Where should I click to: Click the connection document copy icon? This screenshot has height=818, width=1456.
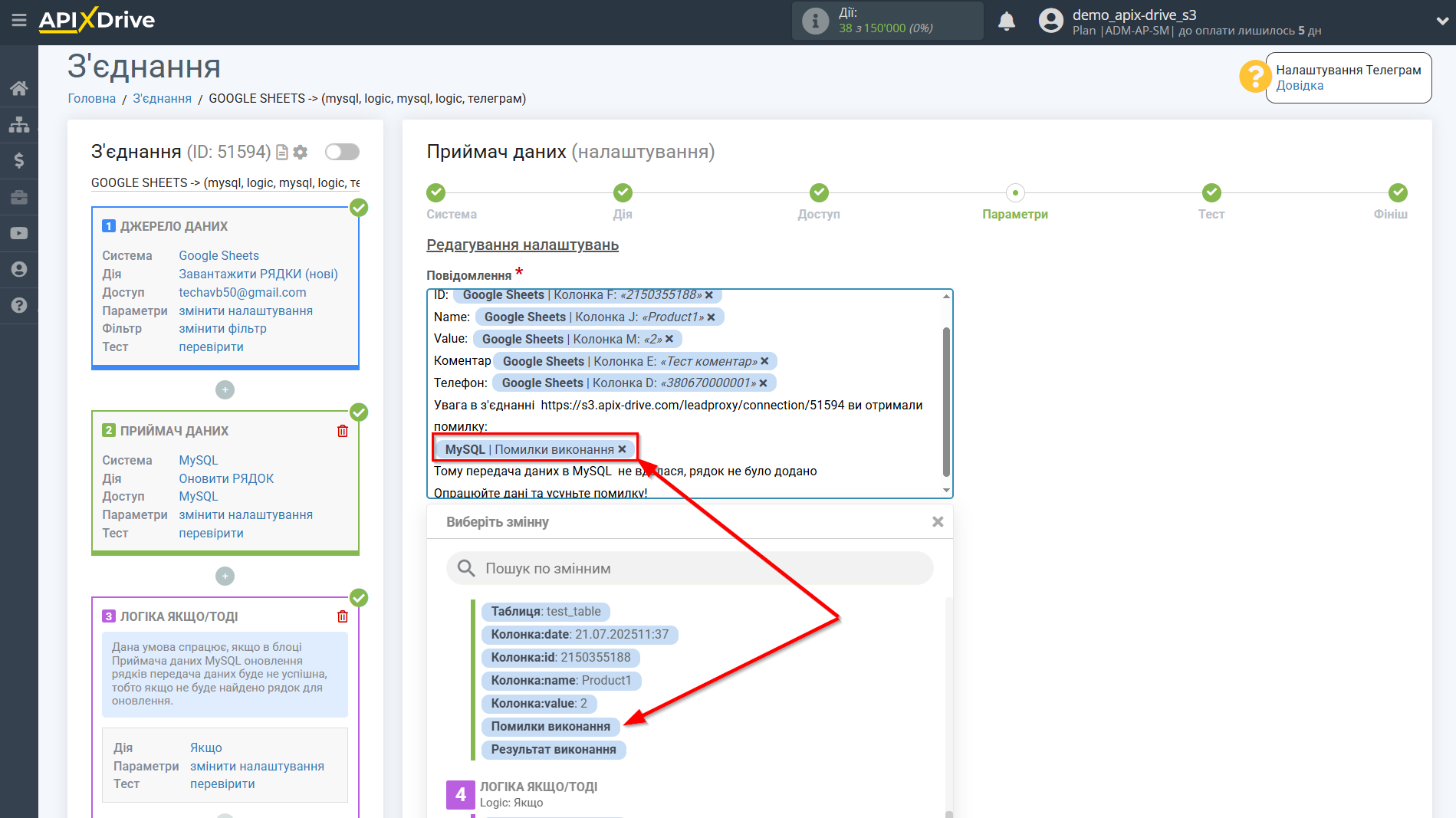[282, 152]
